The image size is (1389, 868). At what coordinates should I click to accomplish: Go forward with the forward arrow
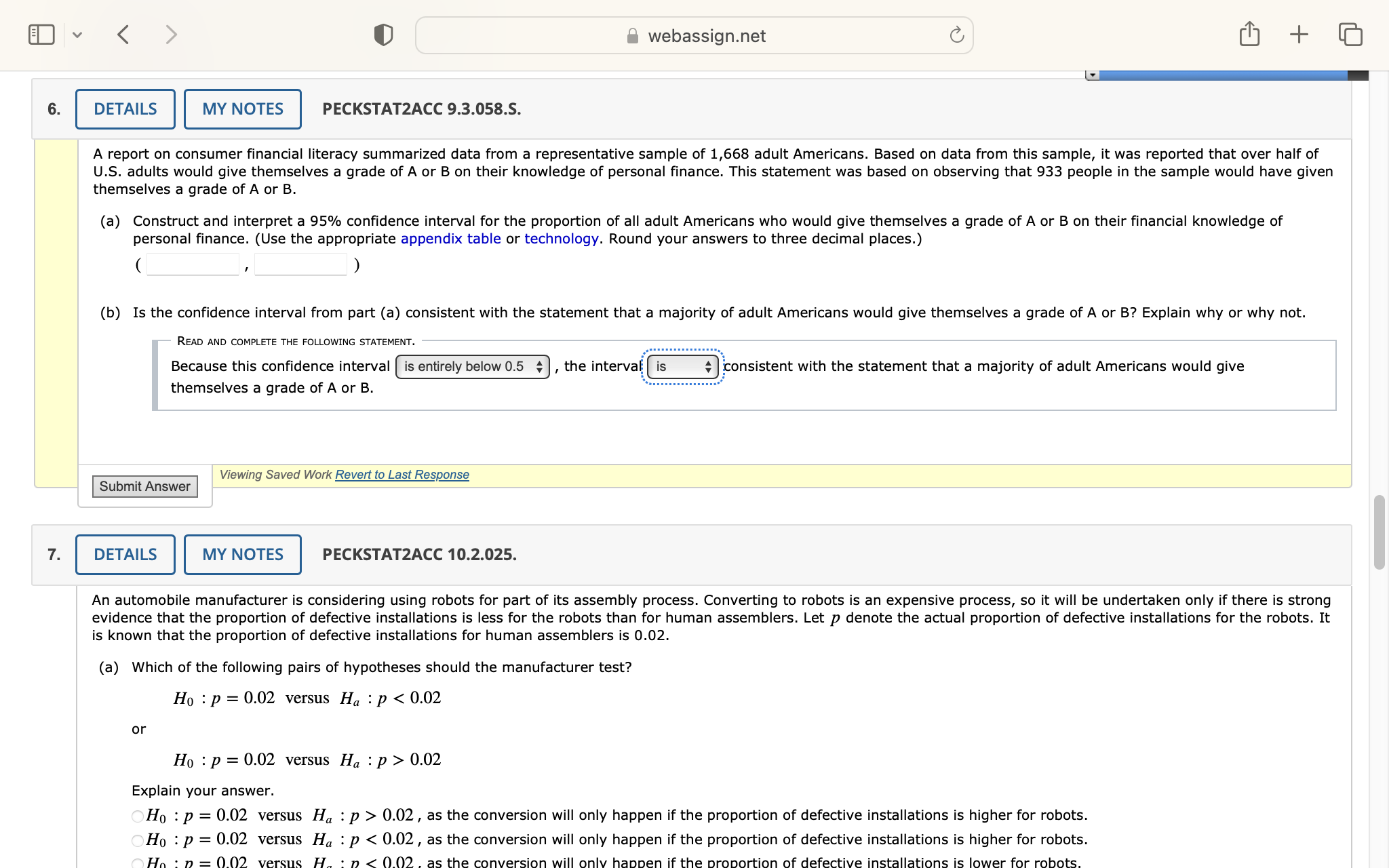pos(171,35)
